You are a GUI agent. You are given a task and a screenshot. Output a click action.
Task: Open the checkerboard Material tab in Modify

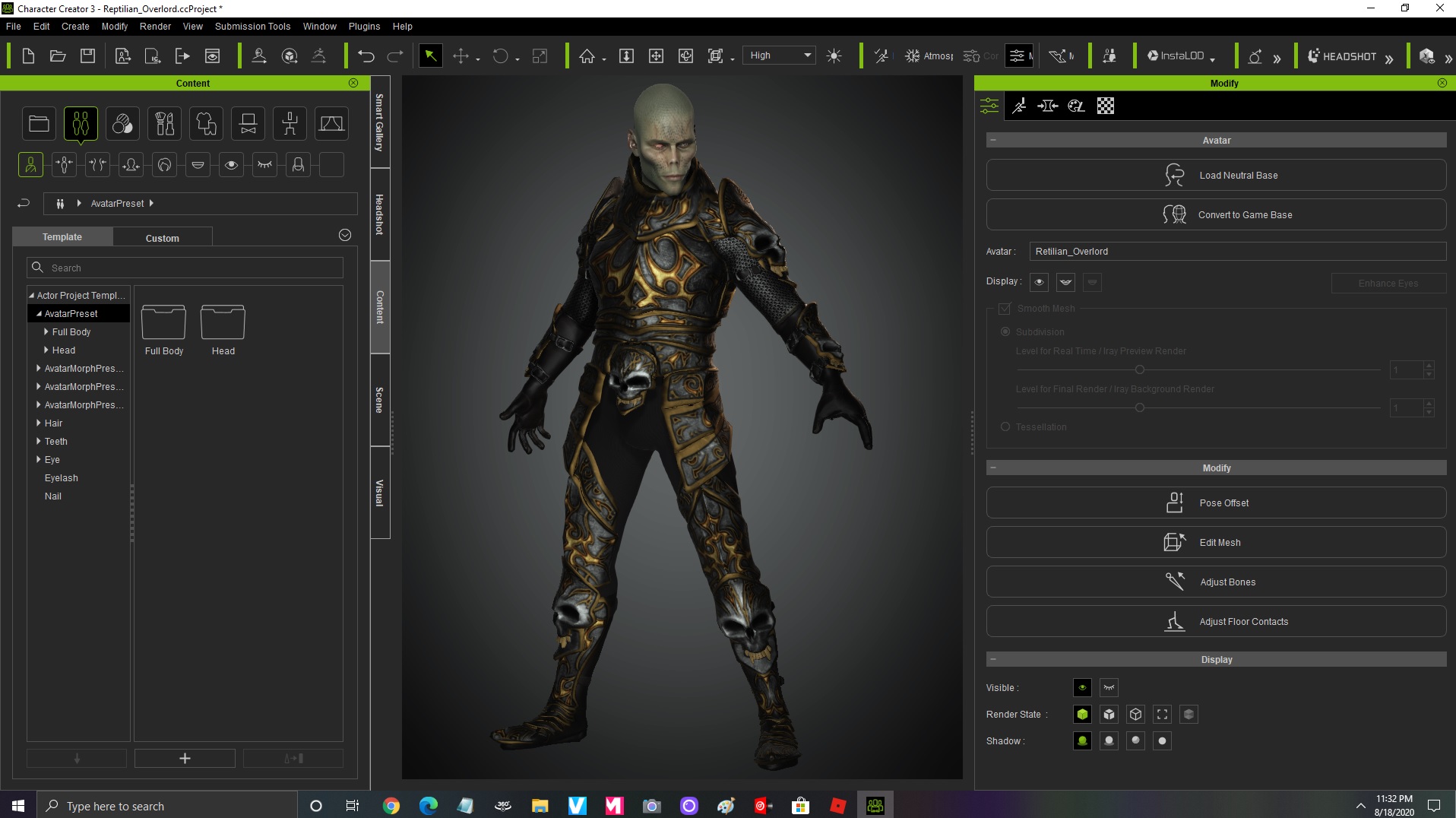coord(1106,106)
